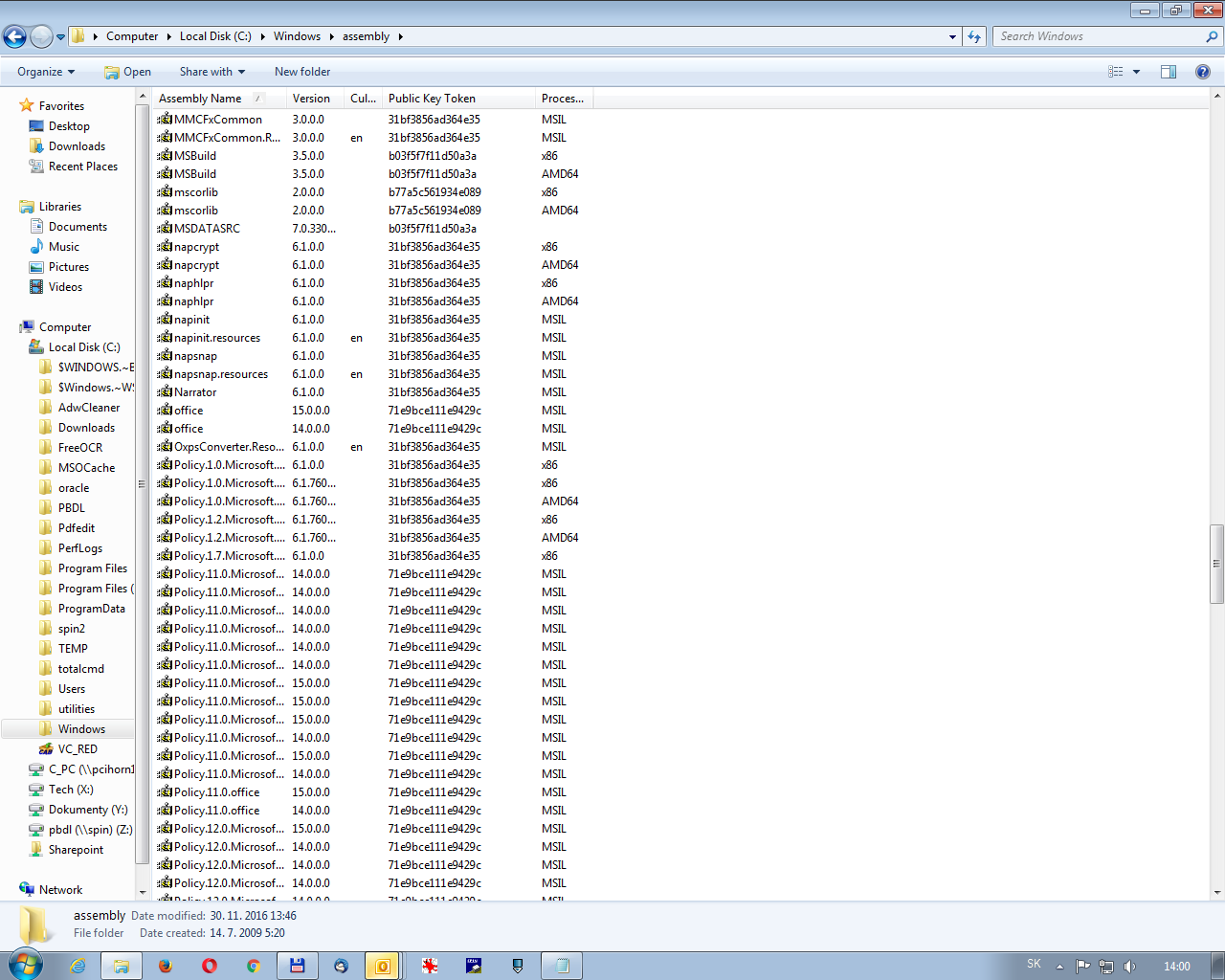1225x980 pixels.
Task: Open Thunderbird from the taskbar
Action: pos(341,966)
